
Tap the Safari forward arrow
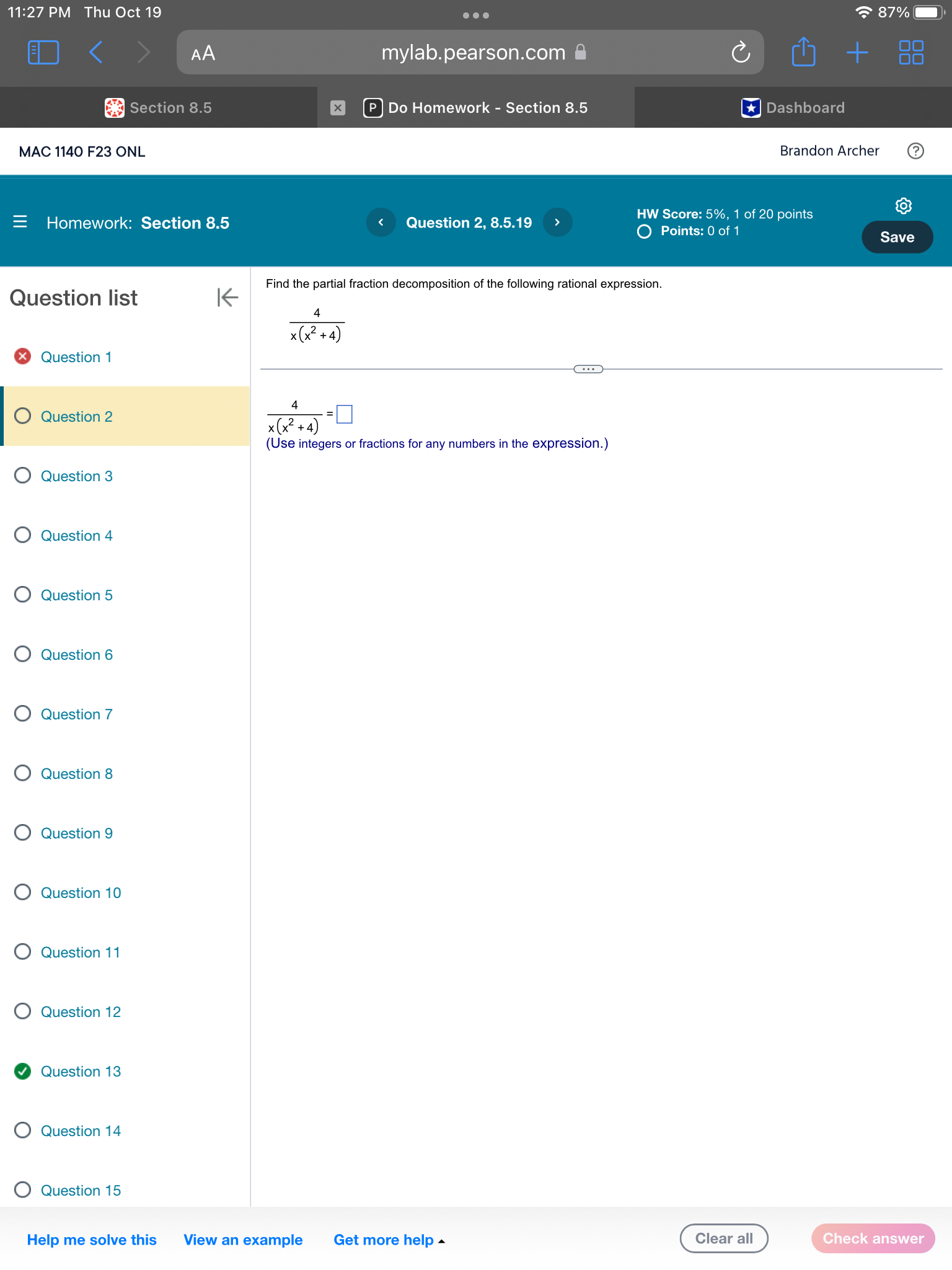(143, 52)
